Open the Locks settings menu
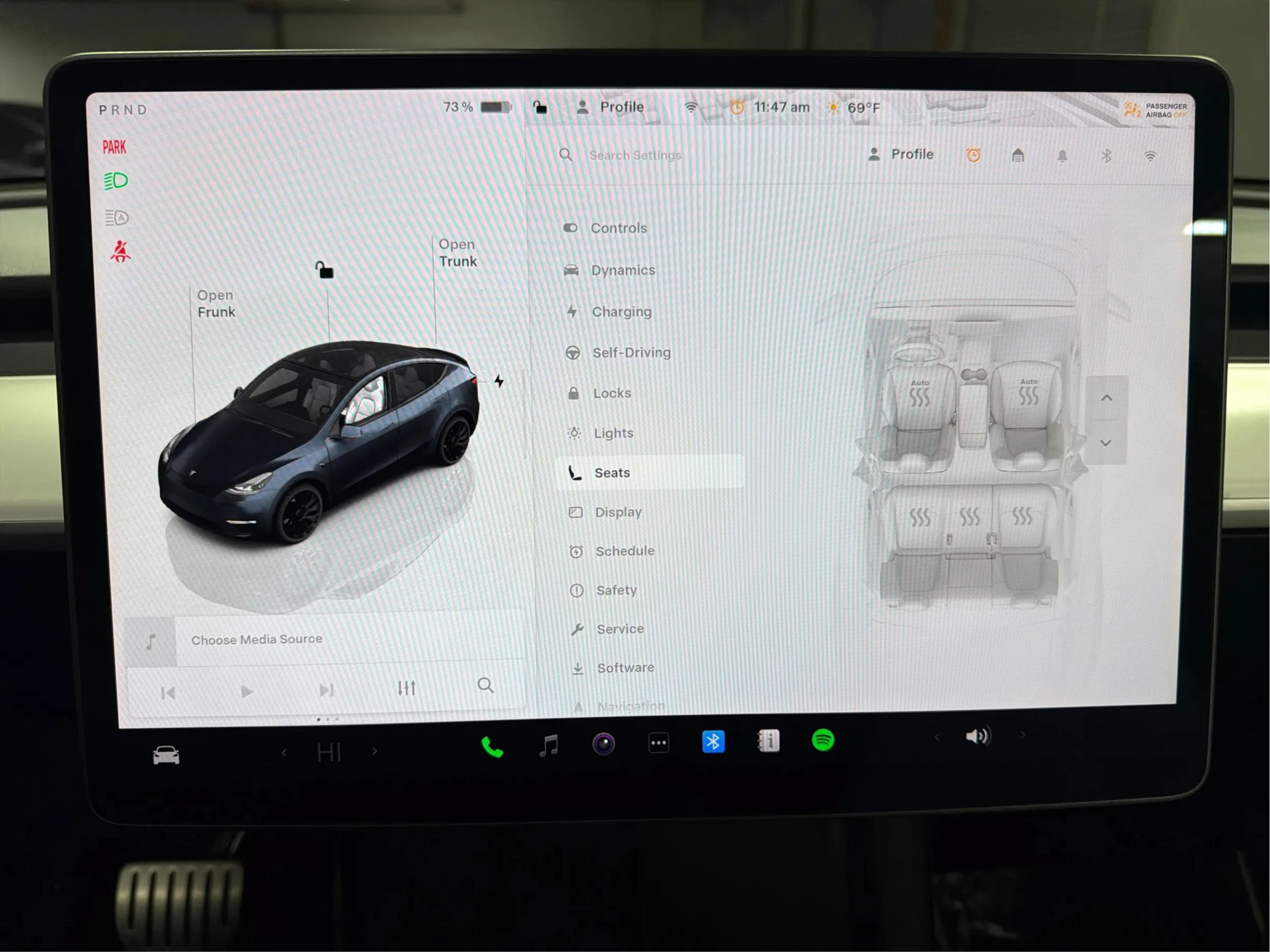Screen dimensions: 1270x952 click(599, 393)
